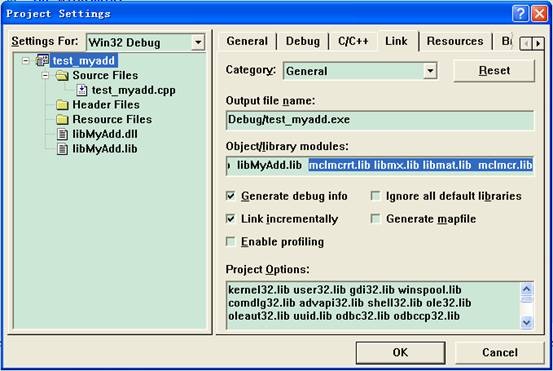553x371 pixels.
Task: Click Project Options scroll up arrow
Action: click(x=527, y=290)
